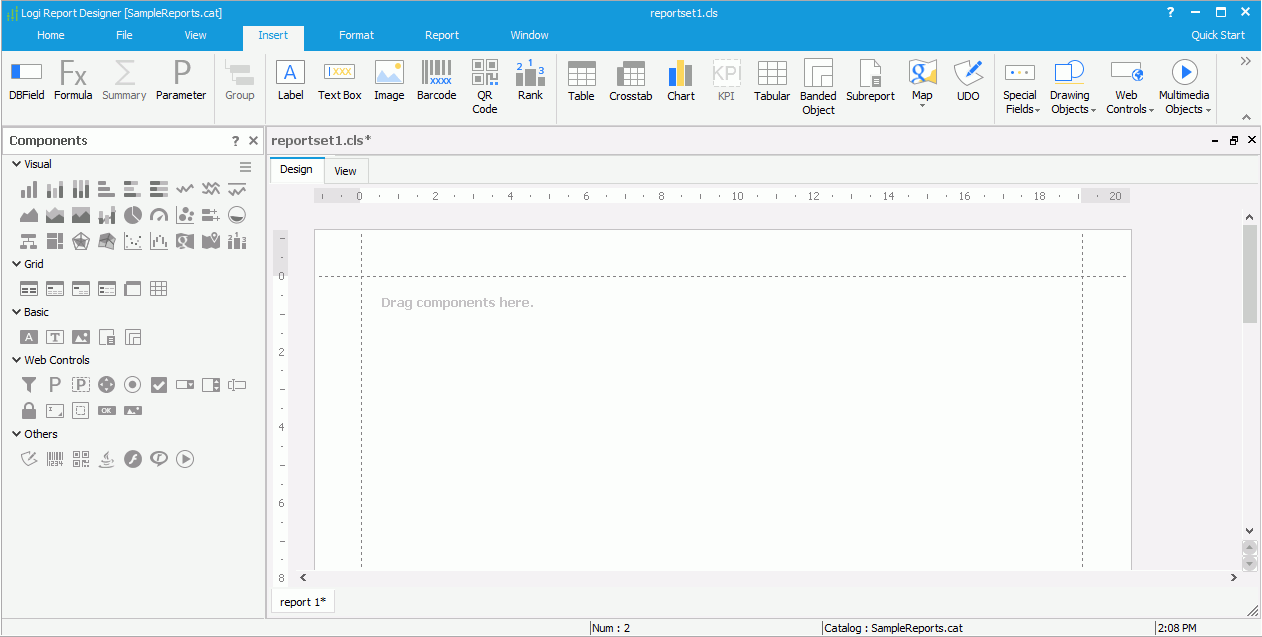Screen dimensions: 1262x637
Task: Insert a Parameter field
Action: [181, 80]
